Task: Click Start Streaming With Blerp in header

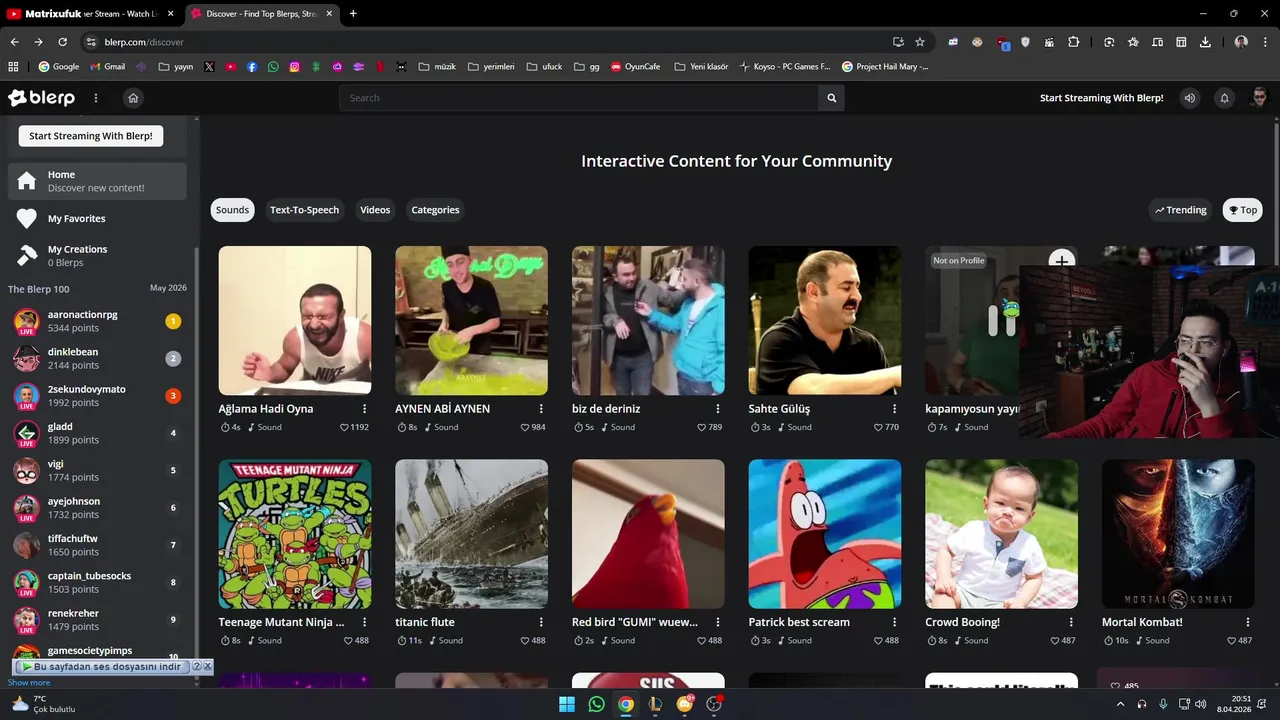Action: pyautogui.click(x=1102, y=98)
